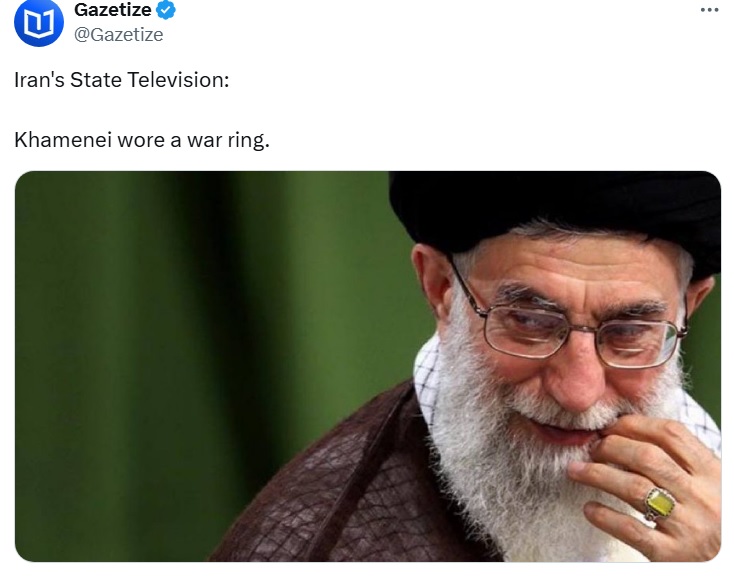This screenshot has height=576, width=734.
Task: Open the three-dot more options menu
Action: point(709,10)
